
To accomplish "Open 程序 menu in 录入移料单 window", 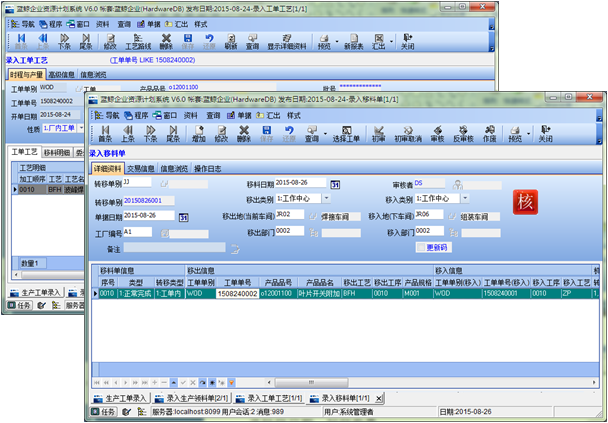I will coord(136,116).
